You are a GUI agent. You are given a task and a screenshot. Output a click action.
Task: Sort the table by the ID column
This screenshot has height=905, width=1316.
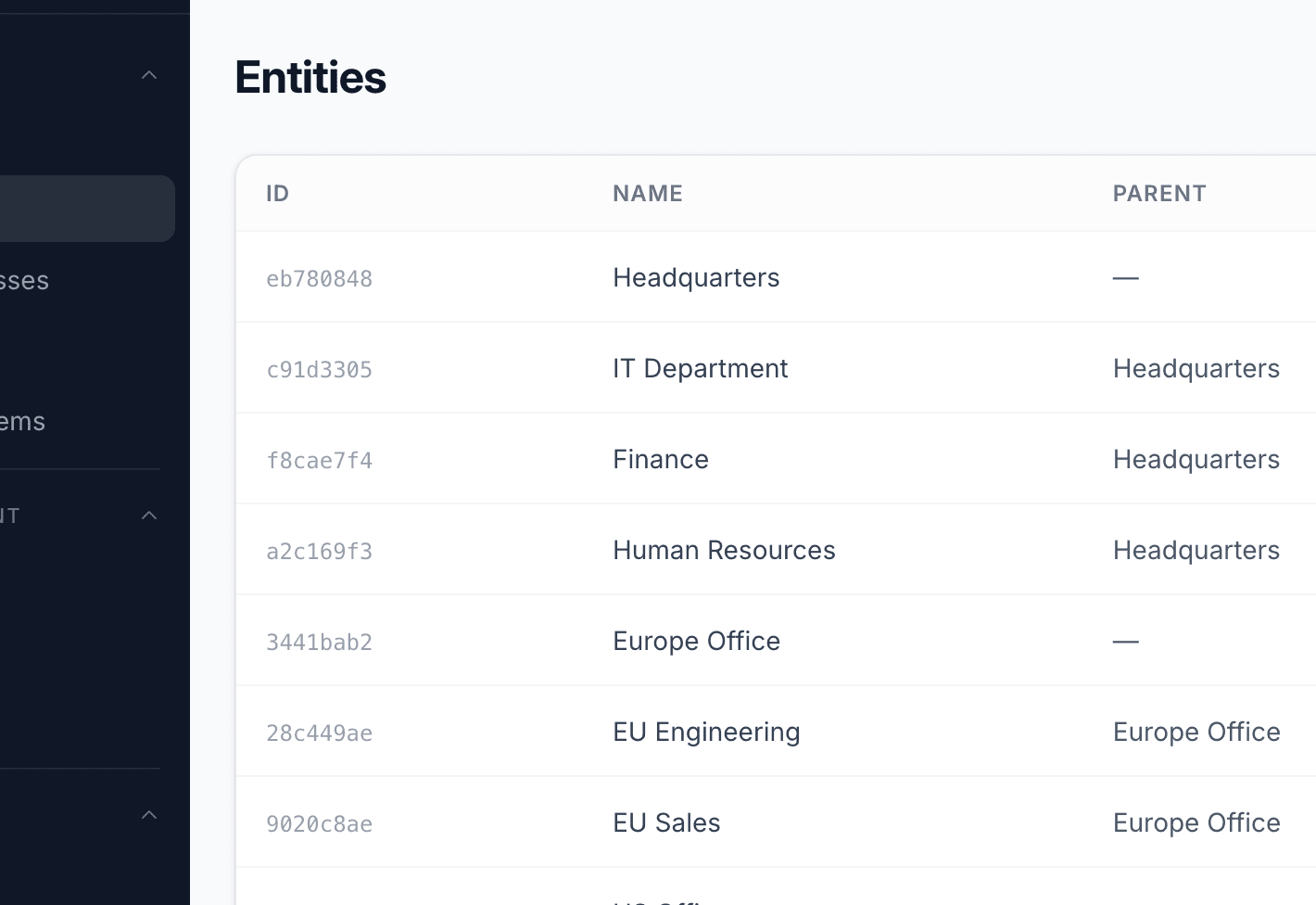pyautogui.click(x=277, y=193)
